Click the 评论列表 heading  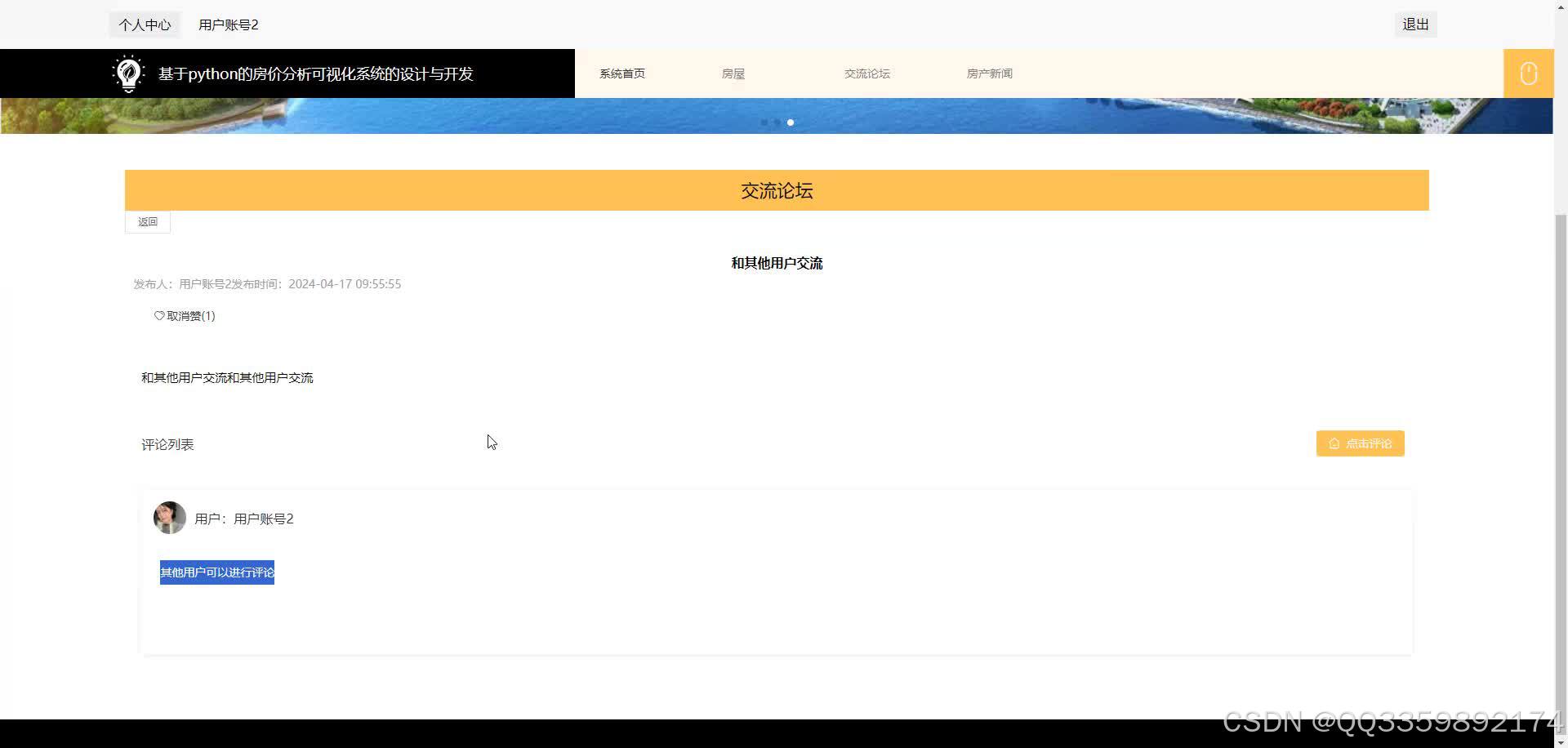(x=167, y=444)
